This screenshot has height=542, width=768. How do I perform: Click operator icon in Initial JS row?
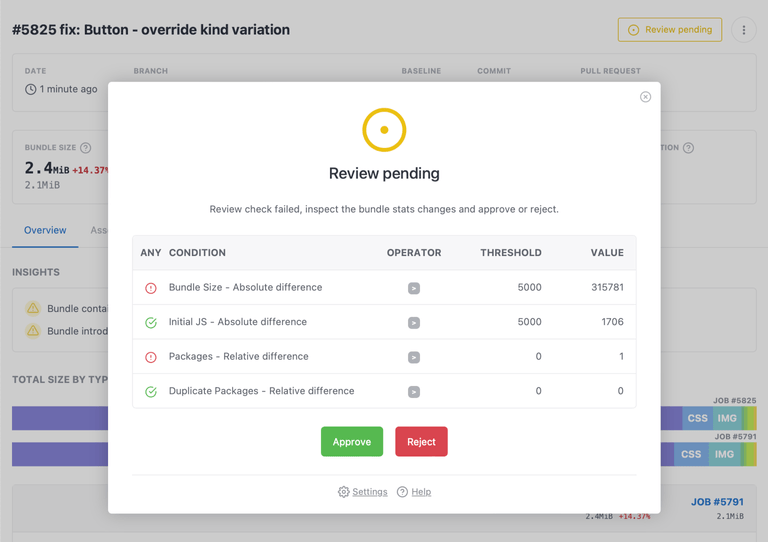(x=414, y=323)
